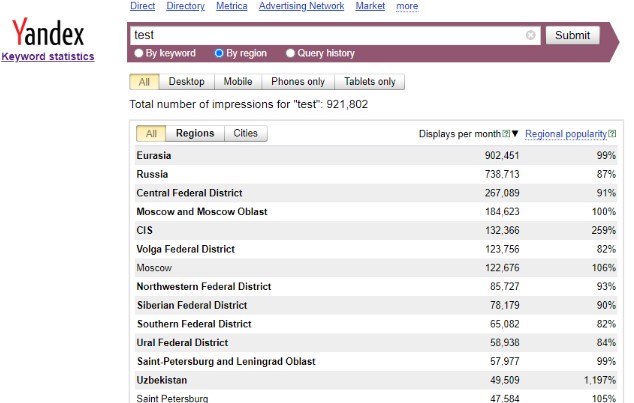This screenshot has height=403, width=634.
Task: Clear the search field with the X icon
Action: pyautogui.click(x=531, y=35)
